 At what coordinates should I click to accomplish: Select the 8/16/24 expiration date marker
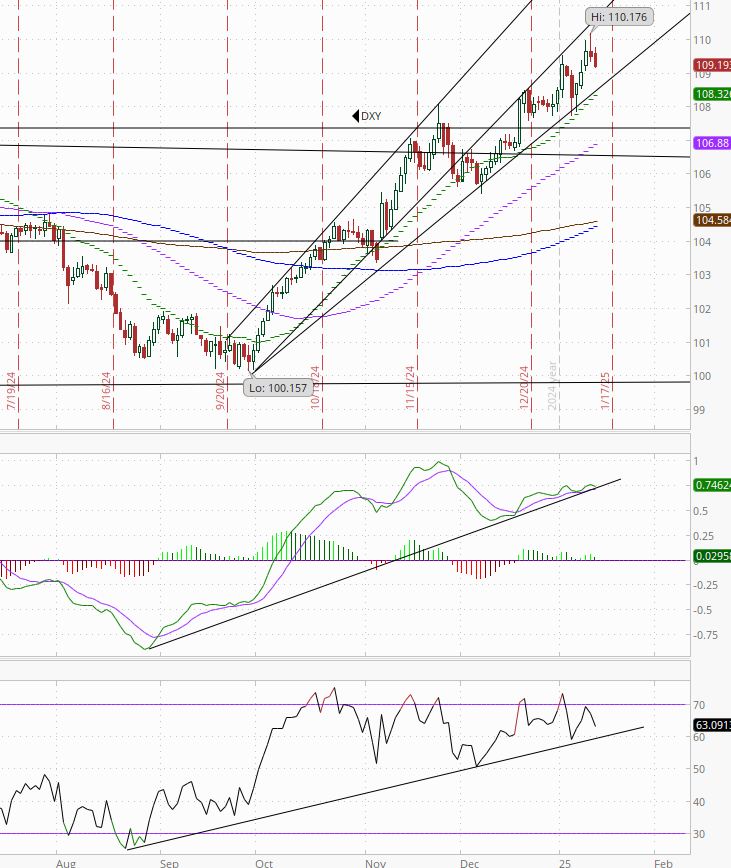pos(106,391)
